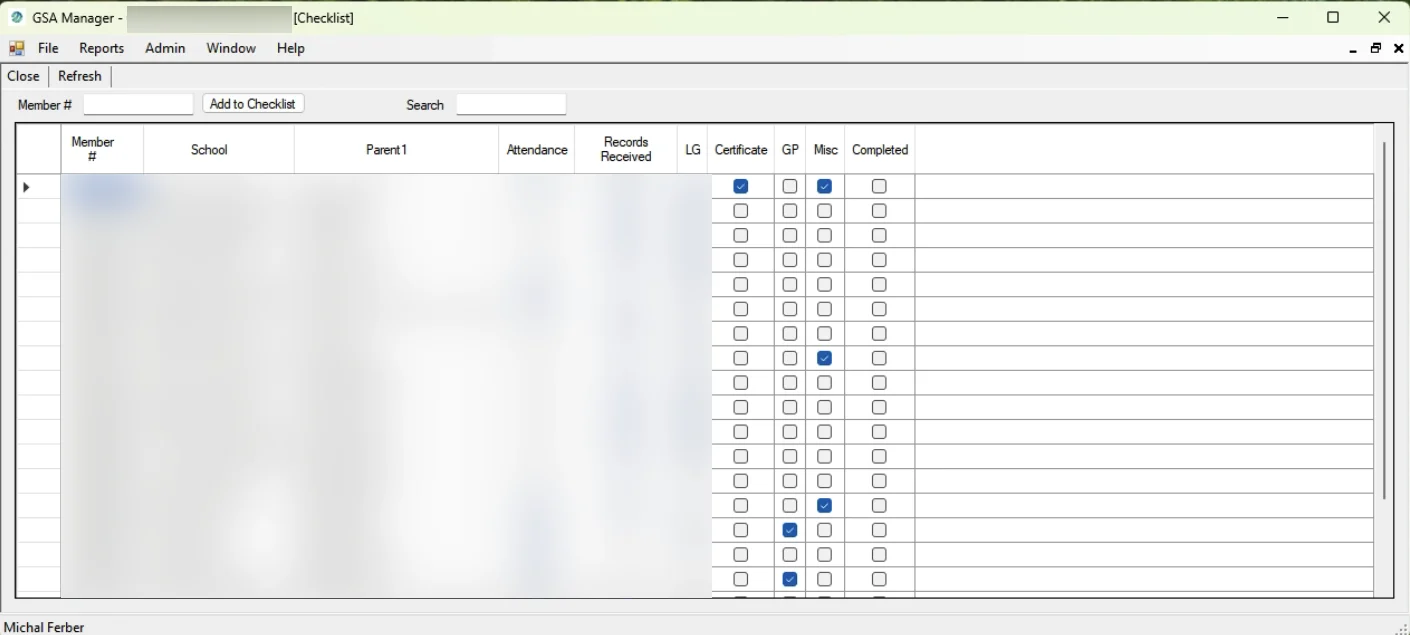The width and height of the screenshot is (1410, 635).
Task: Click the Search input field
Action: (511, 103)
